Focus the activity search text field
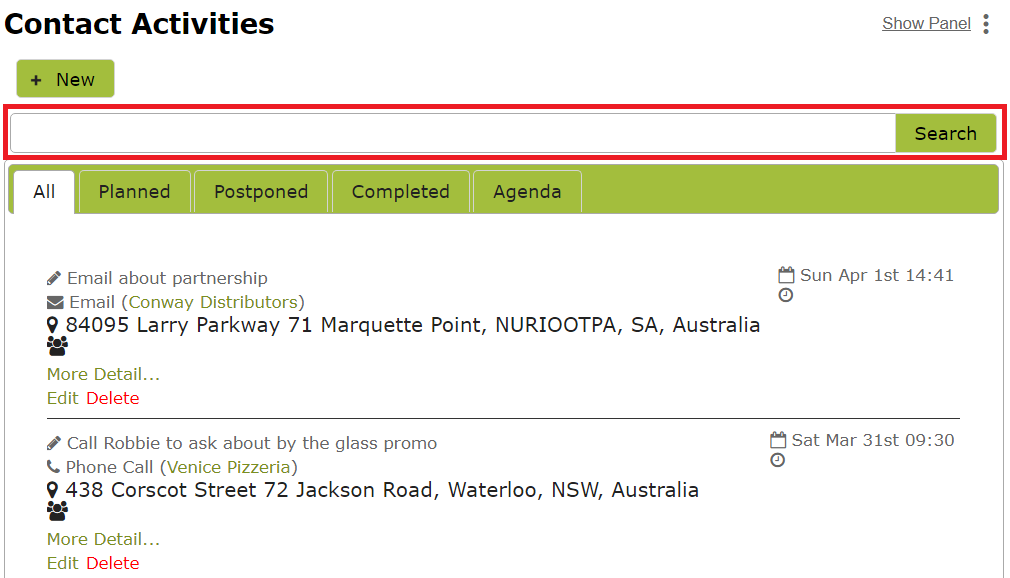 [453, 133]
